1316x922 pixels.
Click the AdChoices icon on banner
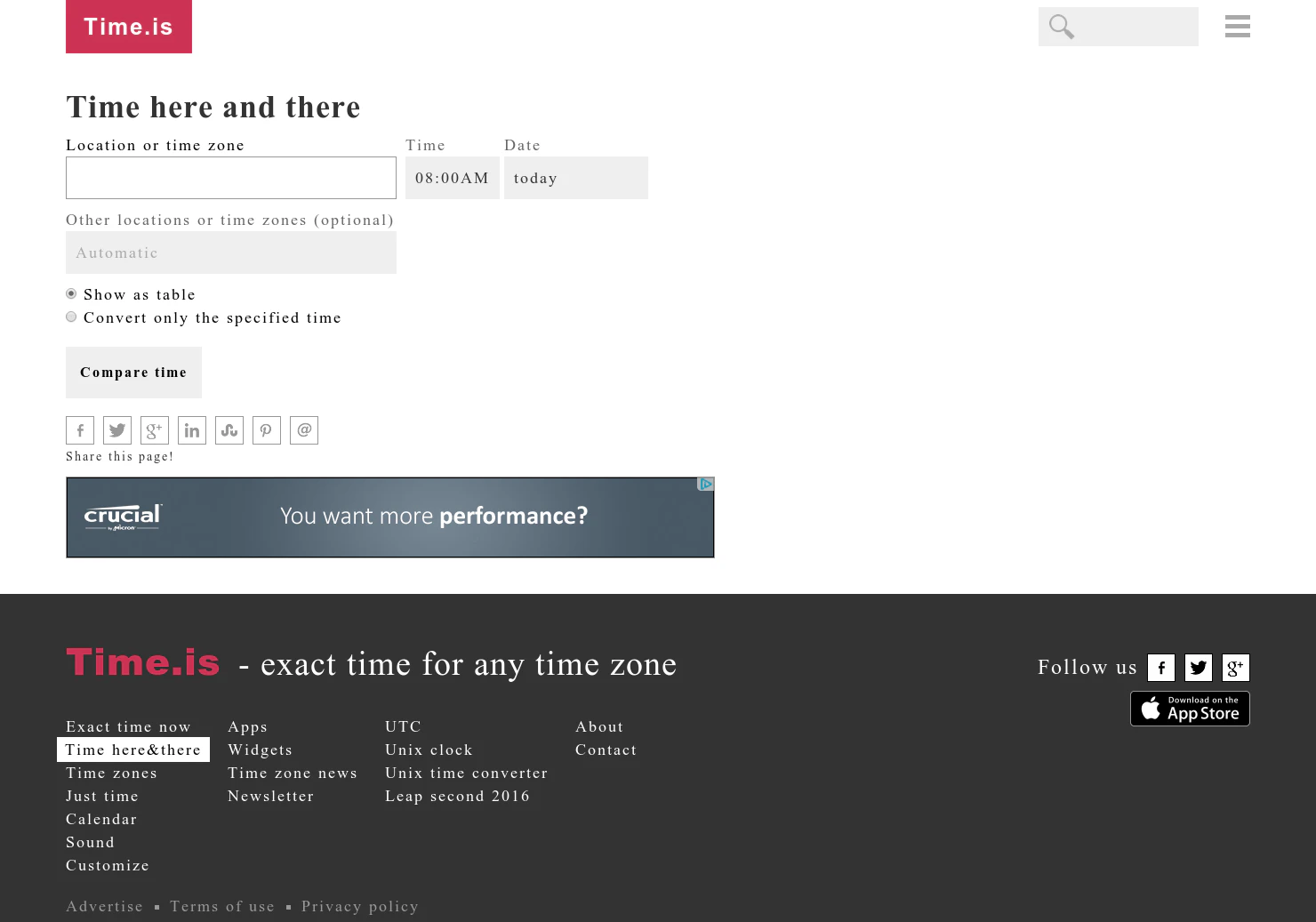pyautogui.click(x=706, y=485)
